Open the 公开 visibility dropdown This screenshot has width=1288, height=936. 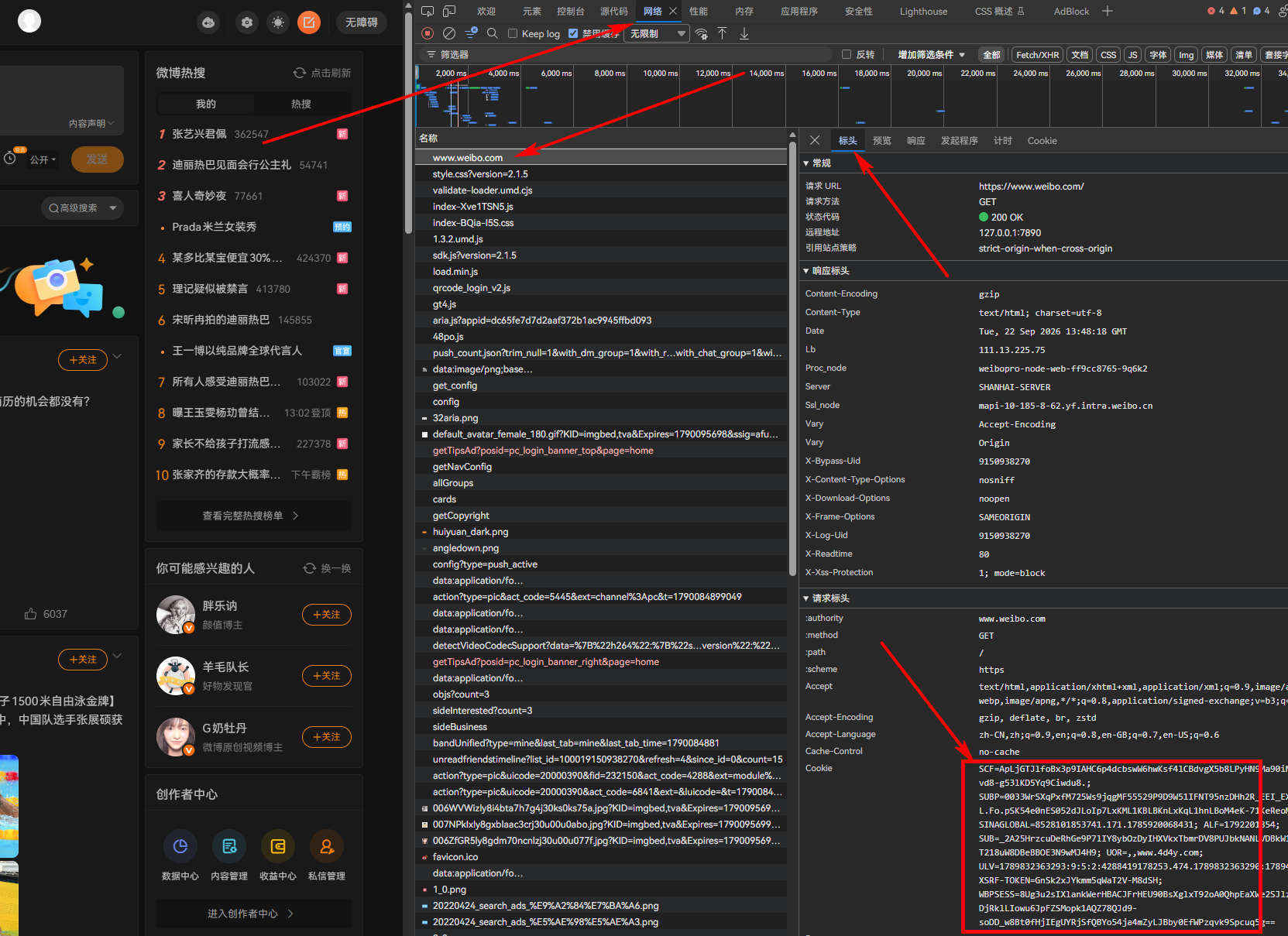[x=43, y=159]
